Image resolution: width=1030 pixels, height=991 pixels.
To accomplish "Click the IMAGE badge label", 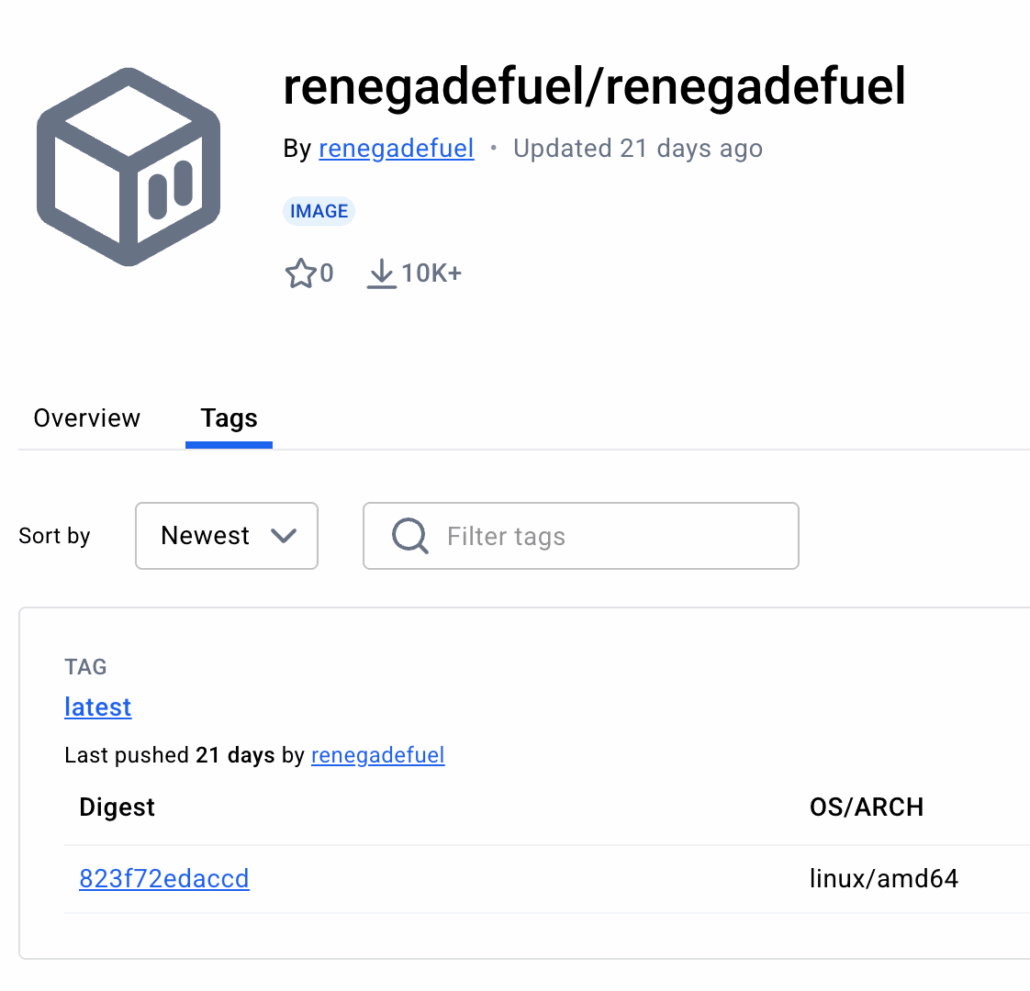I will 319,211.
